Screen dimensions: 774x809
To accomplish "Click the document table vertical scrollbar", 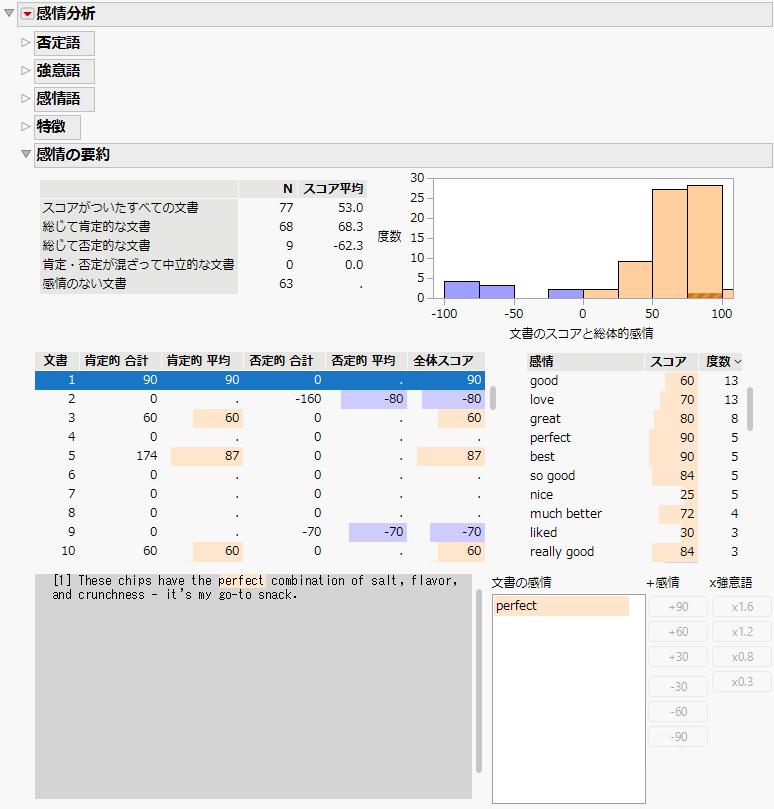I will [493, 398].
